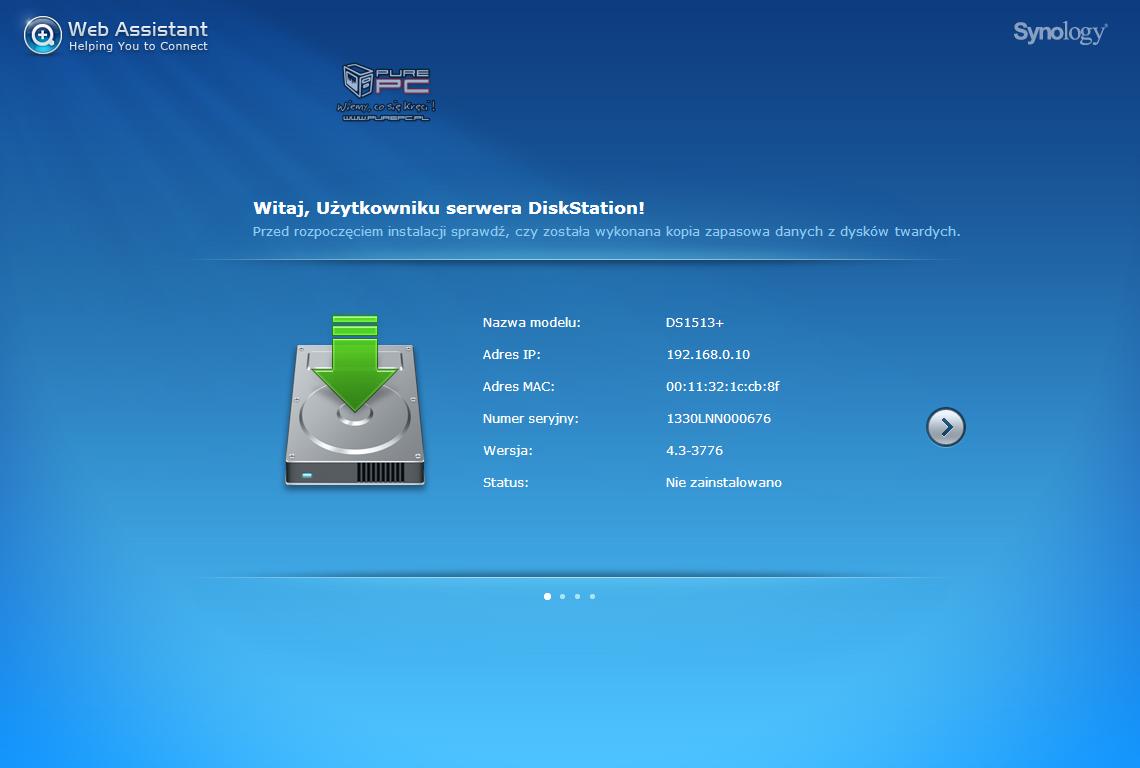This screenshot has height=768, width=1140.
Task: Click the status 'Nie zainstalowano'
Action: pos(723,482)
